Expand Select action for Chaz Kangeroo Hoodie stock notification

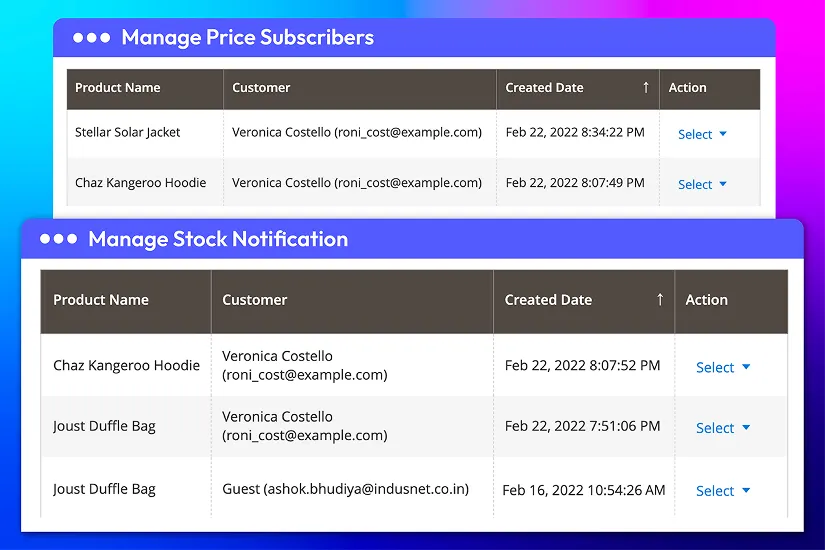coord(722,367)
